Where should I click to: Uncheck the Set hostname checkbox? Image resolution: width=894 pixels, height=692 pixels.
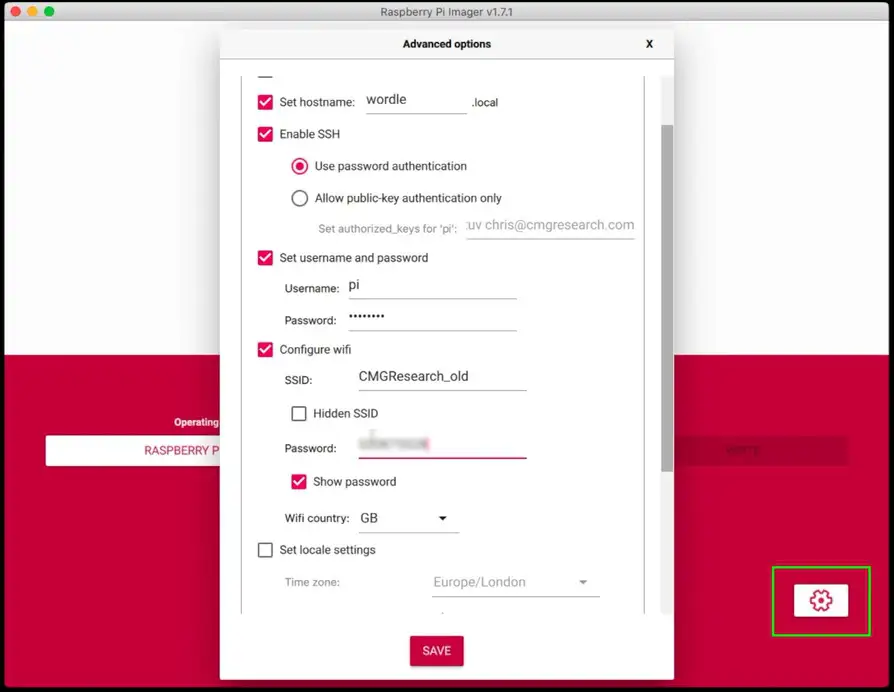(265, 102)
